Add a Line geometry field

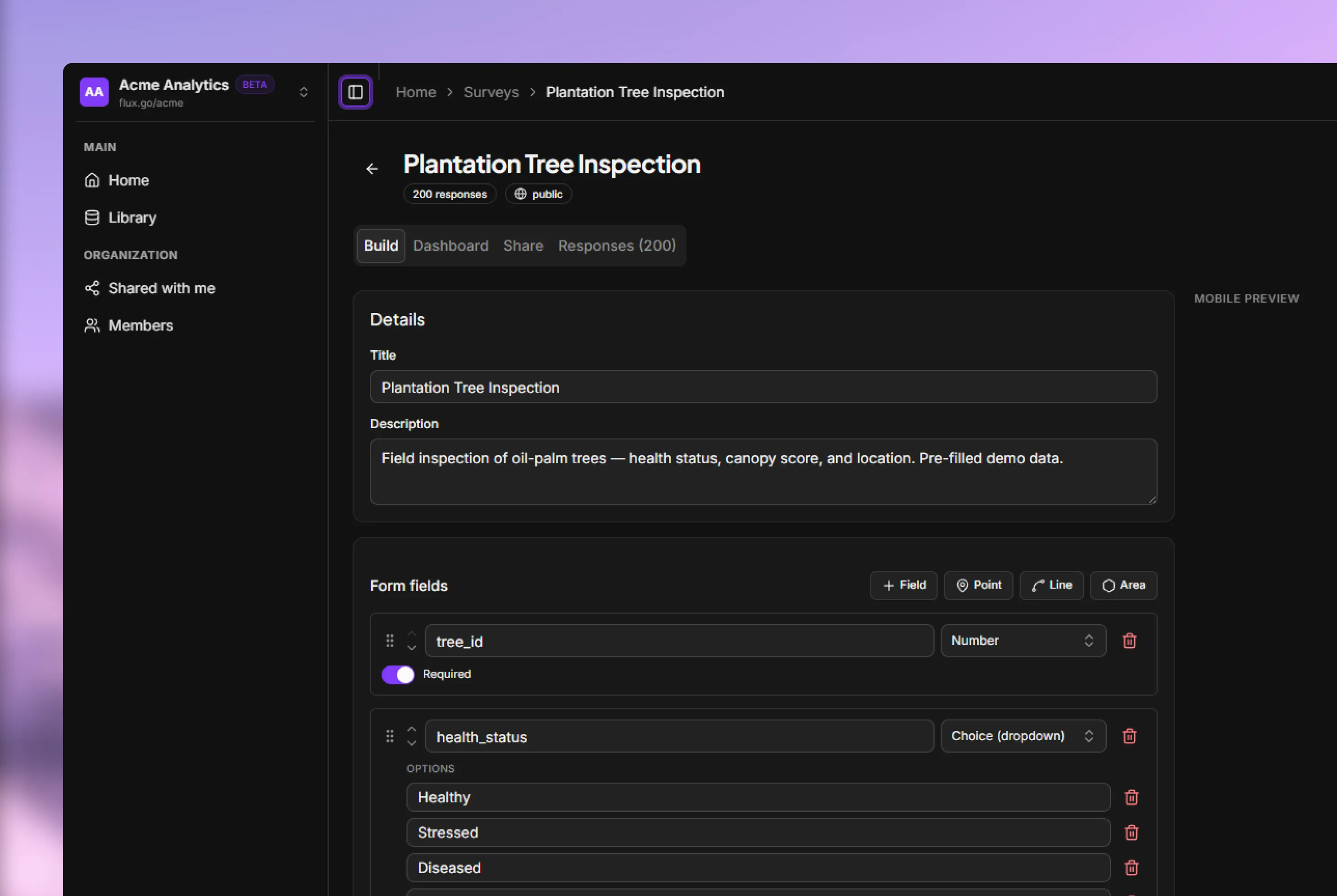coord(1051,585)
